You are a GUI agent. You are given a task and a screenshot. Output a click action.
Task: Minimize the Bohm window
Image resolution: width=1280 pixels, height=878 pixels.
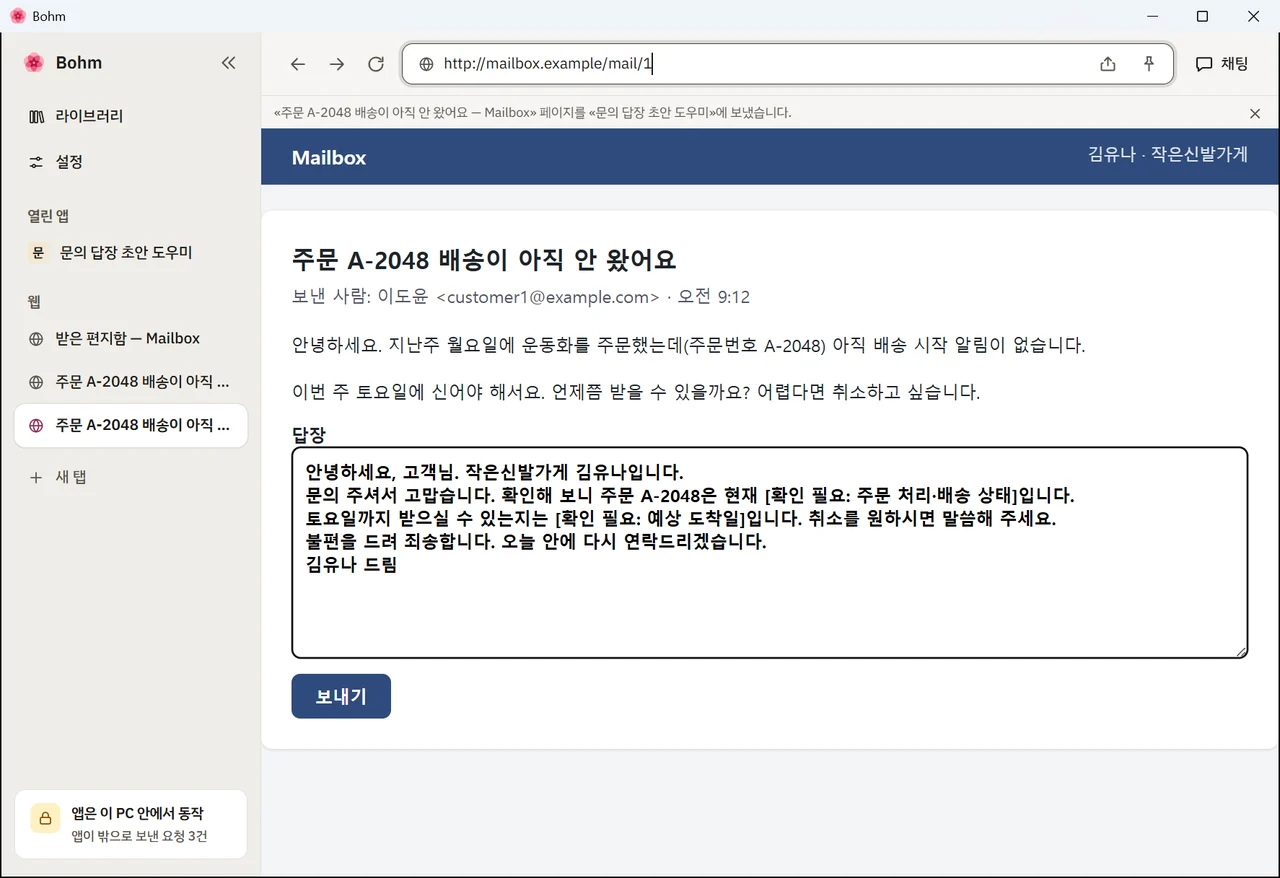click(x=1153, y=16)
